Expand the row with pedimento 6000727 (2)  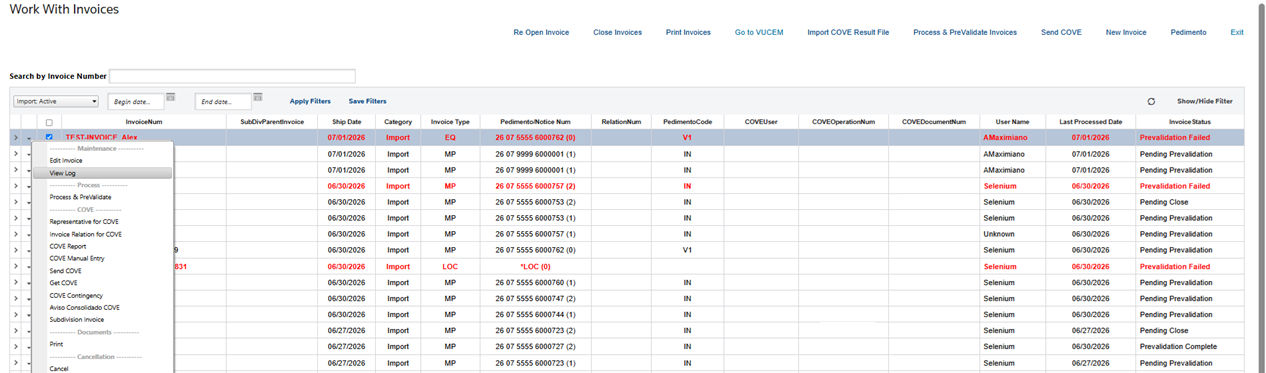[x=15, y=346]
